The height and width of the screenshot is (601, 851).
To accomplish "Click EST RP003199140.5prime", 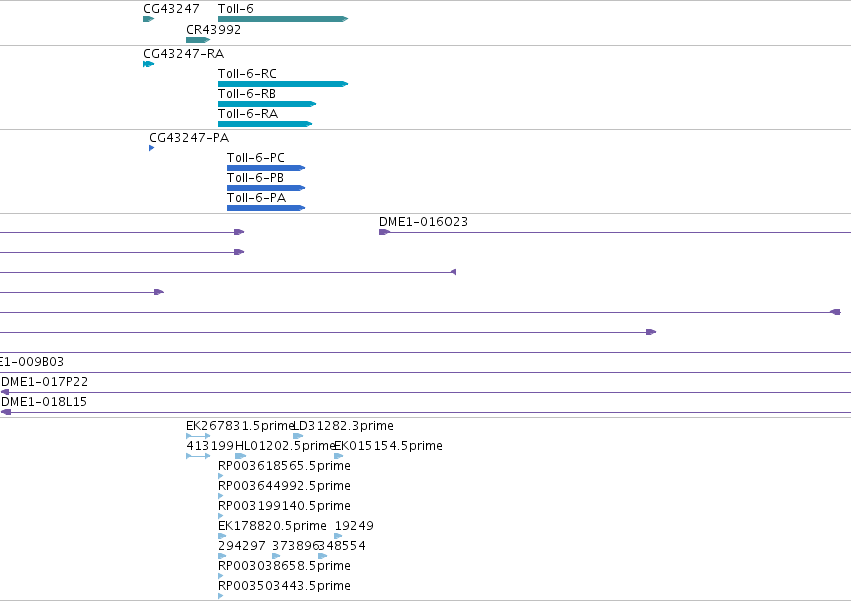I will (284, 506).
